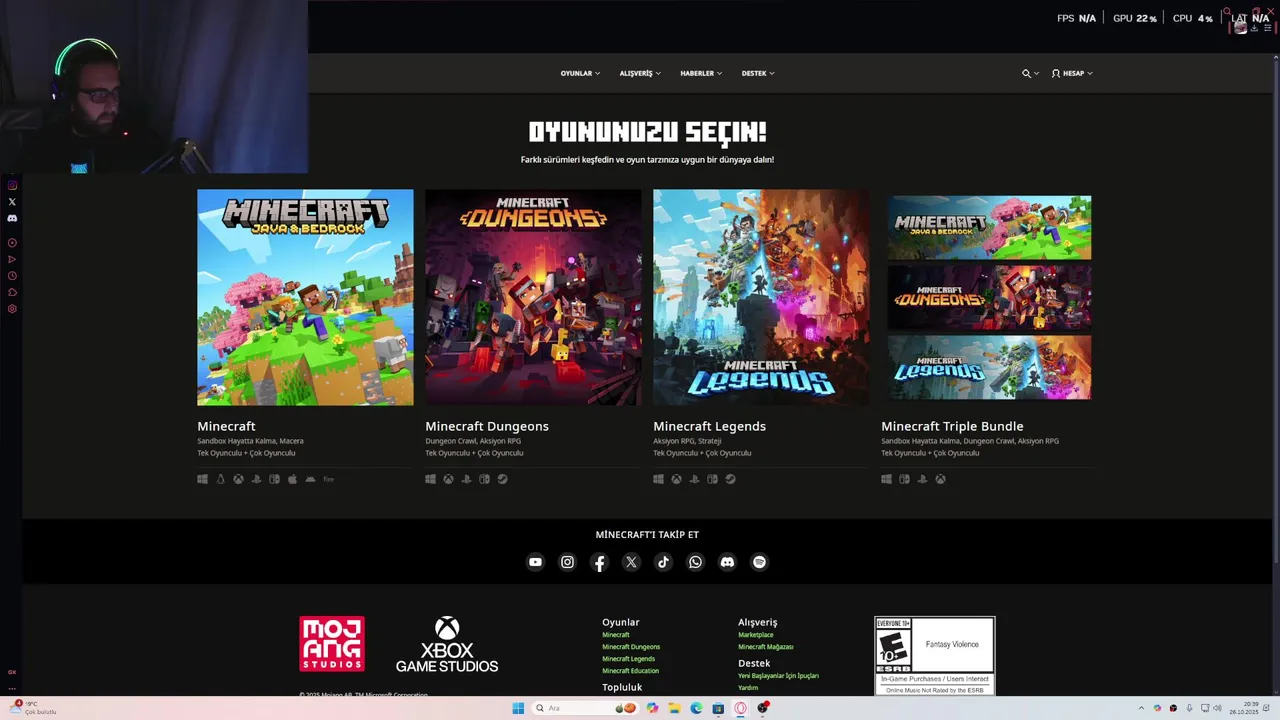The width and height of the screenshot is (1280, 720).
Task: Open history clock icon in Opera sidebar
Action: pos(12,276)
